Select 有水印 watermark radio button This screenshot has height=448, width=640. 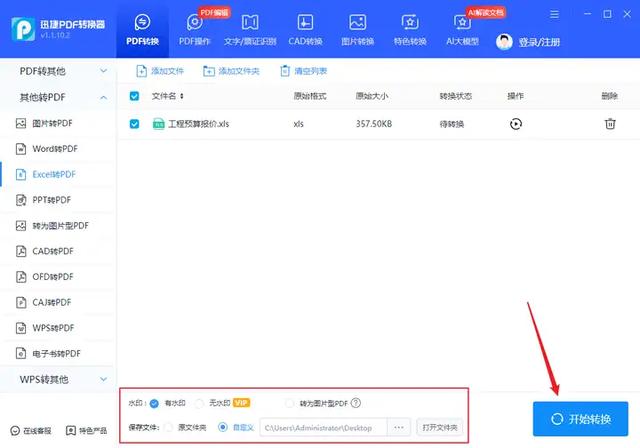click(154, 404)
